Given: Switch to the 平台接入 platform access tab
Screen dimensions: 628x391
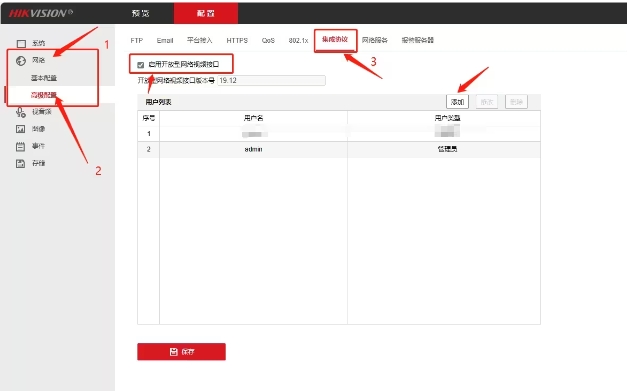Looking at the screenshot, I should click(x=199, y=40).
